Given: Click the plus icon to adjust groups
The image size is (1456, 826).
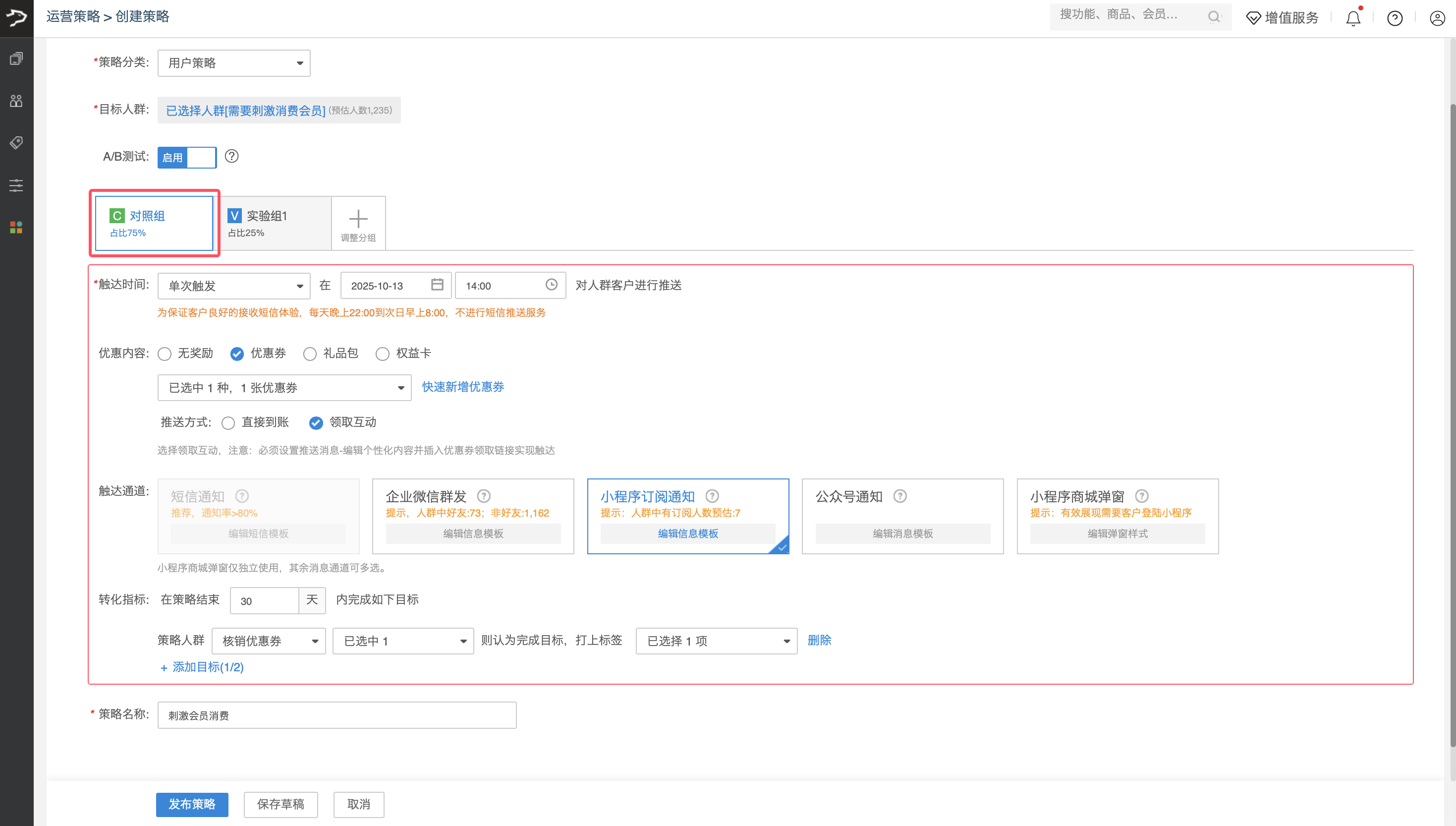Looking at the screenshot, I should (x=358, y=219).
